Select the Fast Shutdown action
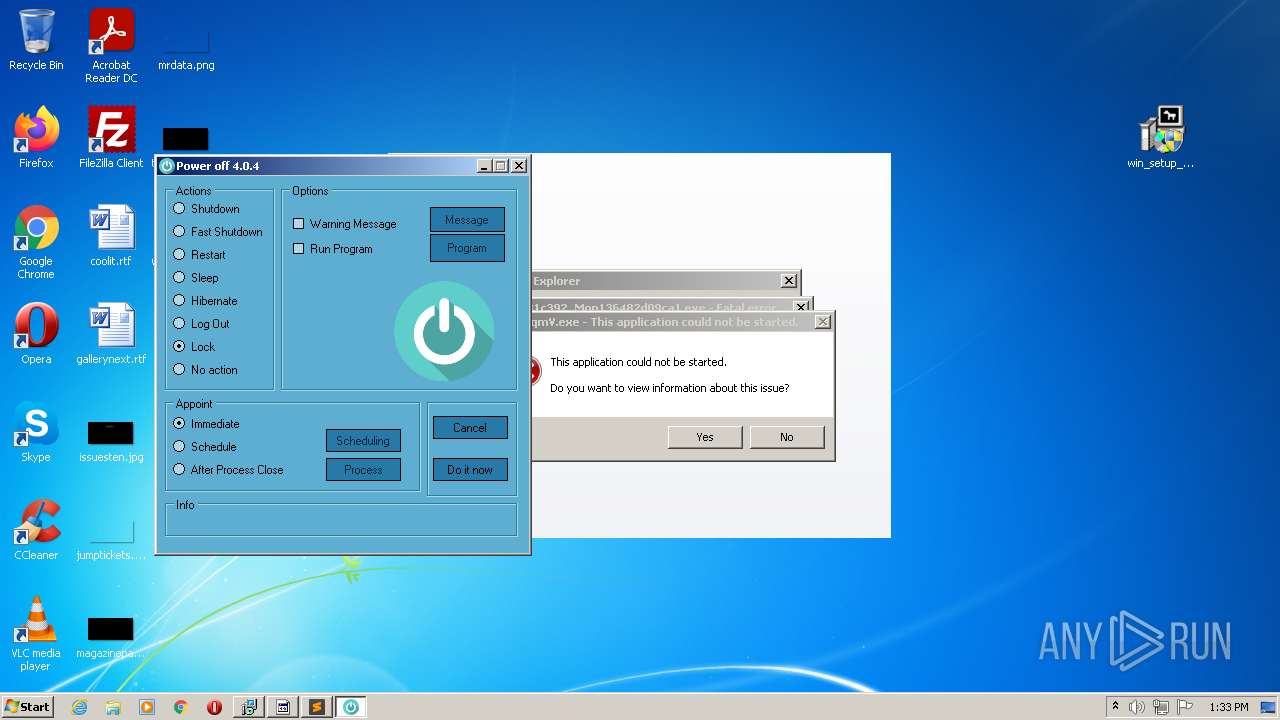 pyautogui.click(x=217, y=232)
